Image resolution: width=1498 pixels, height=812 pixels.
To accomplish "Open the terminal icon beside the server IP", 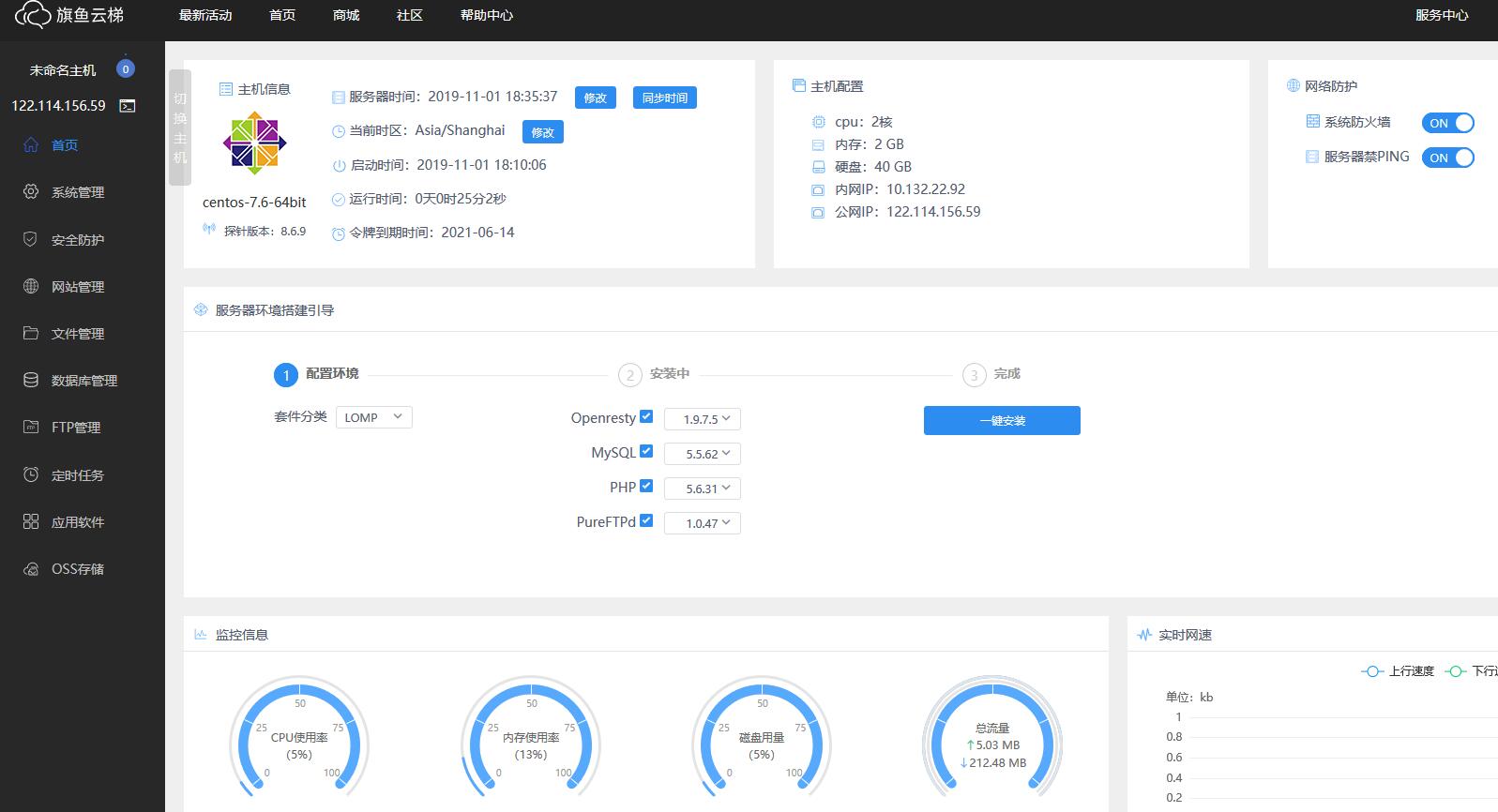I will (x=128, y=106).
